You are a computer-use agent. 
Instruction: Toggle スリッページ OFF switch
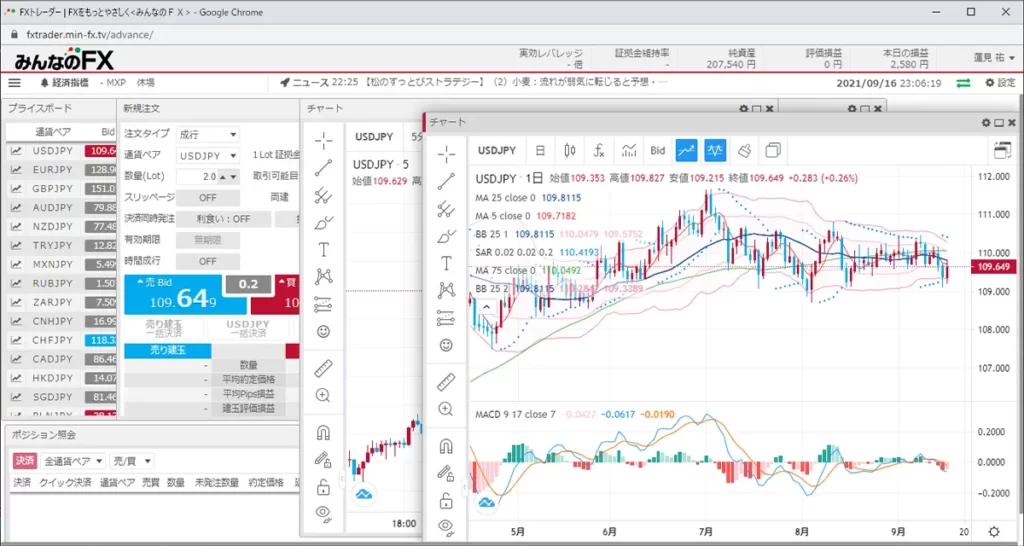[208, 198]
